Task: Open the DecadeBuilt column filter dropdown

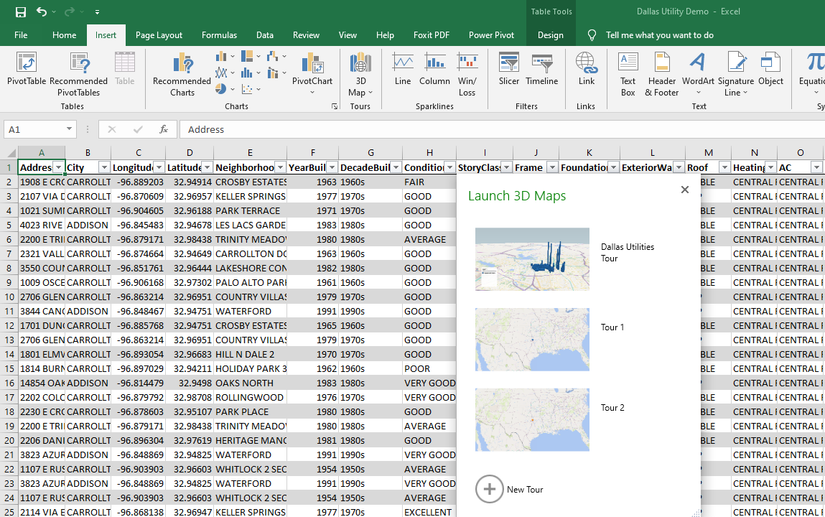Action: pos(396,167)
